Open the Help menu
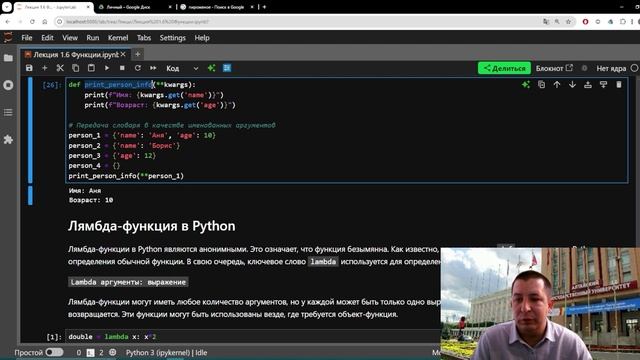Screen dimensions: 640x360 202,38
